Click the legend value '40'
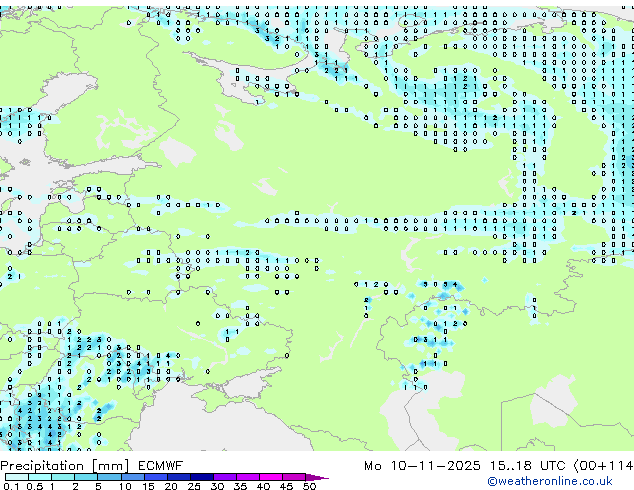This screenshot has height=490, width=634. pos(263,486)
